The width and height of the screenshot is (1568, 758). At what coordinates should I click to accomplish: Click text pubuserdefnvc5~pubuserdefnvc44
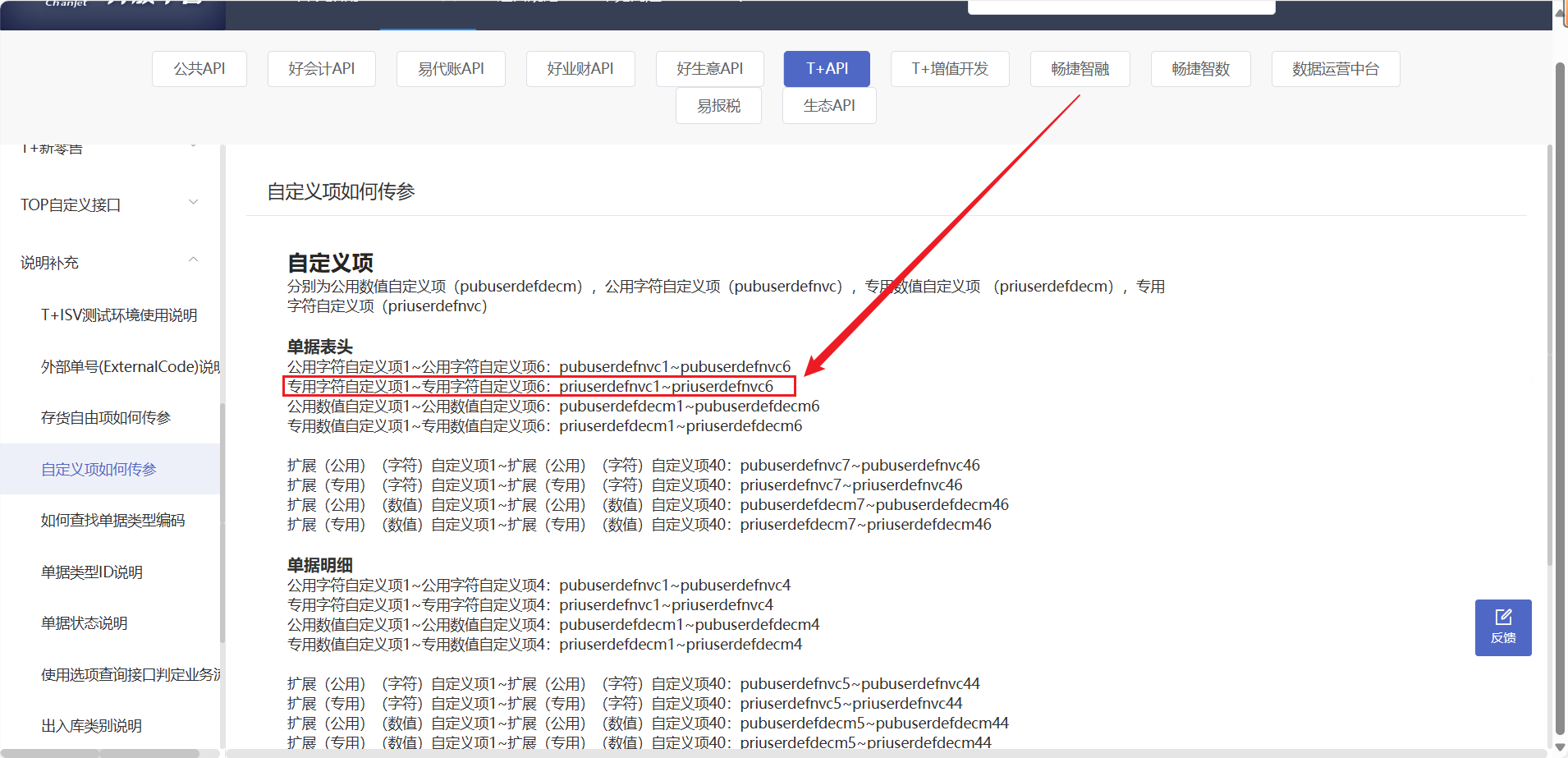click(x=860, y=683)
